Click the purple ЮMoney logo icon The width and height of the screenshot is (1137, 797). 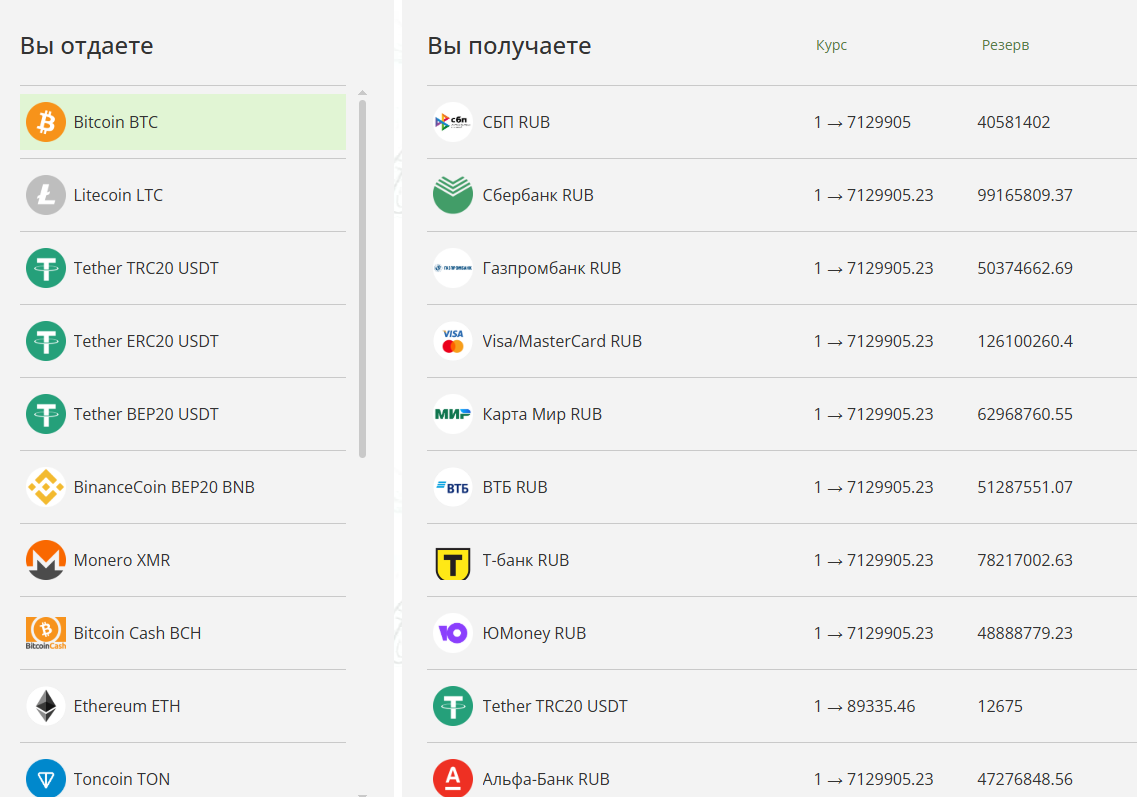pos(452,633)
